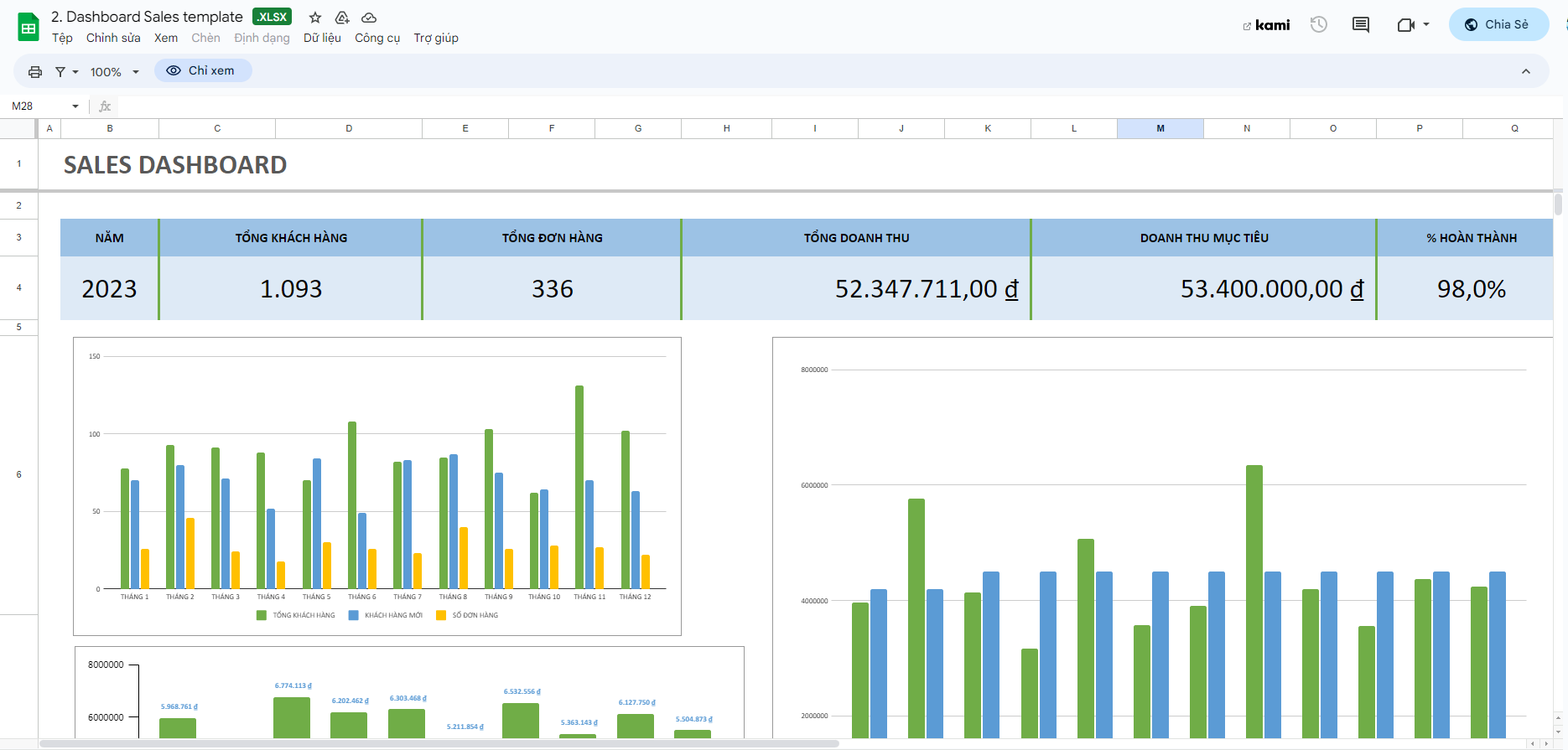The width and height of the screenshot is (1568, 750).
Task: Click the .XLSX file format badge
Action: click(272, 17)
